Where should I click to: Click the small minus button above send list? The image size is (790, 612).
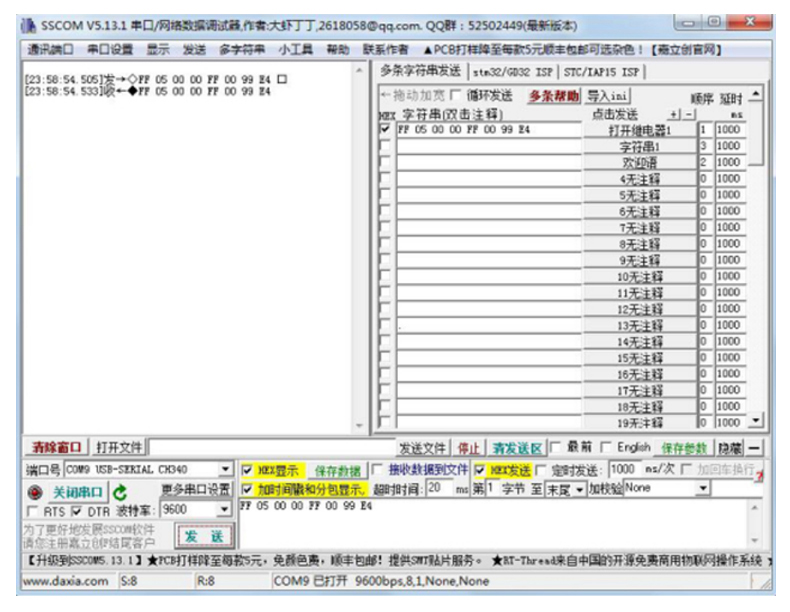pyautogui.click(x=687, y=115)
